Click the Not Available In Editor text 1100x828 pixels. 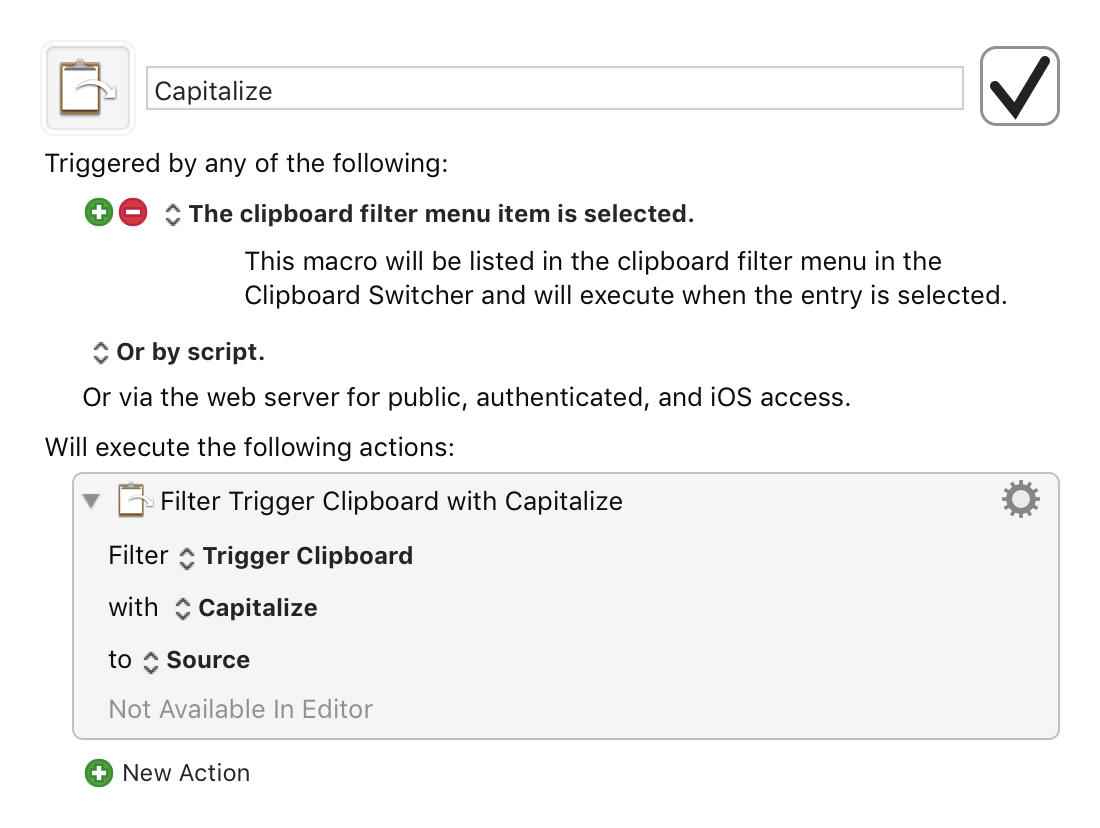(240, 710)
